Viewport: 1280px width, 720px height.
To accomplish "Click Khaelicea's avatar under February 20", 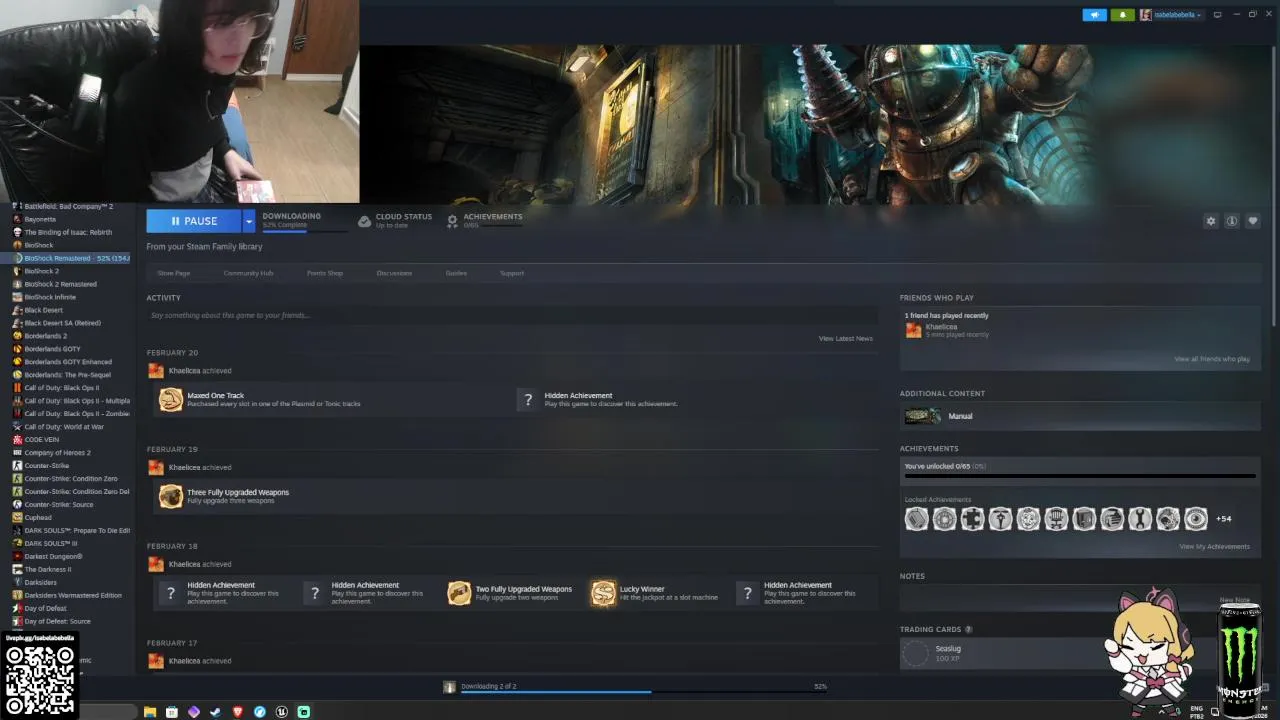I will coord(155,371).
